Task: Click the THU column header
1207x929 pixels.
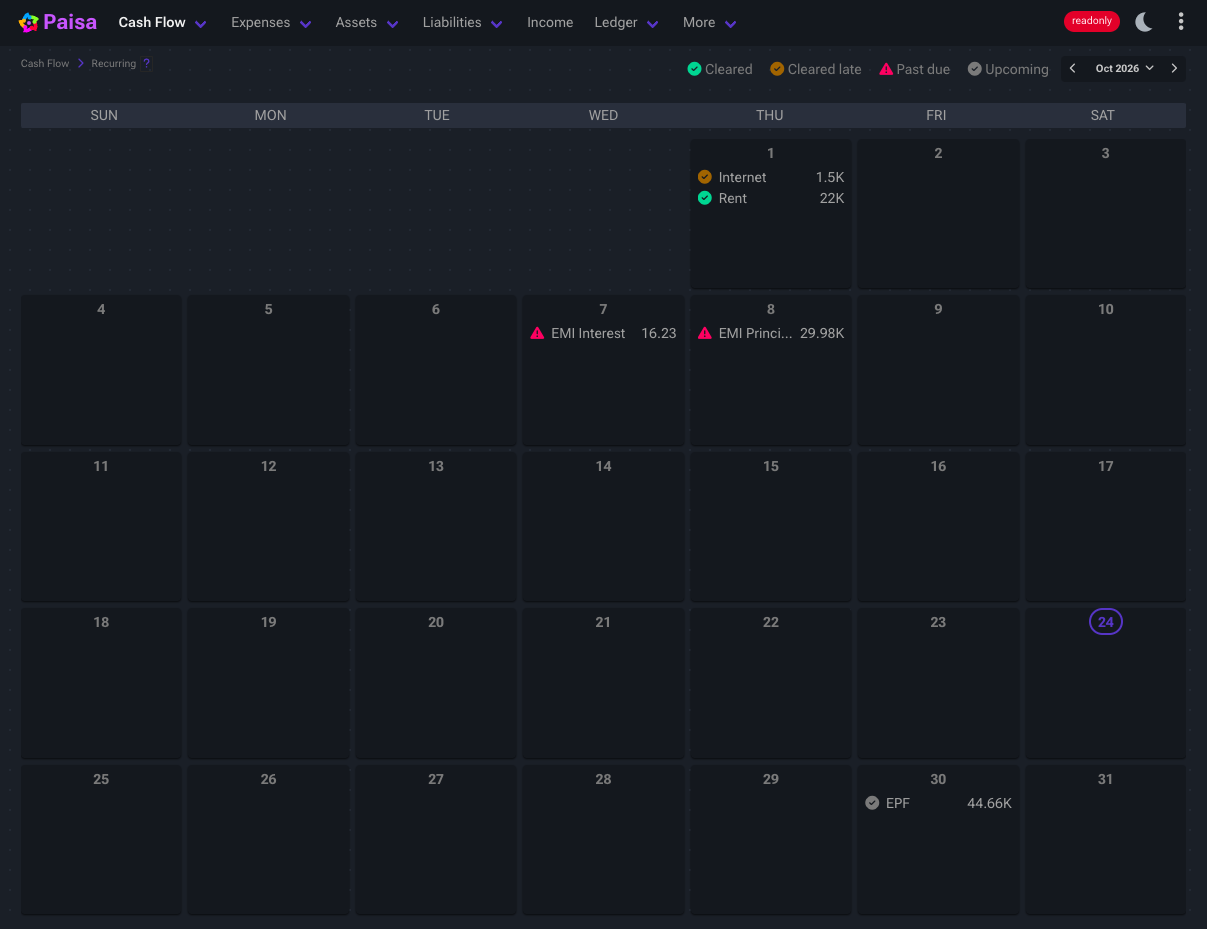Action: [770, 115]
